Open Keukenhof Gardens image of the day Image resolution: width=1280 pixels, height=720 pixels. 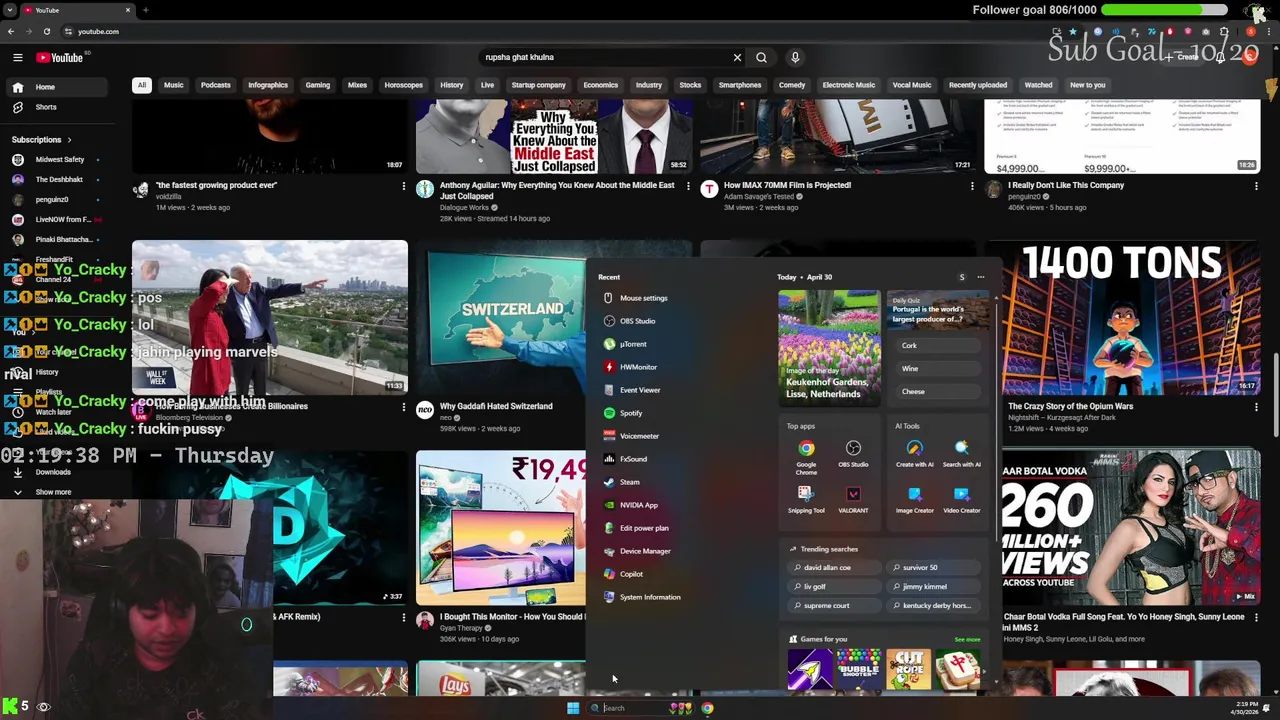pos(830,347)
